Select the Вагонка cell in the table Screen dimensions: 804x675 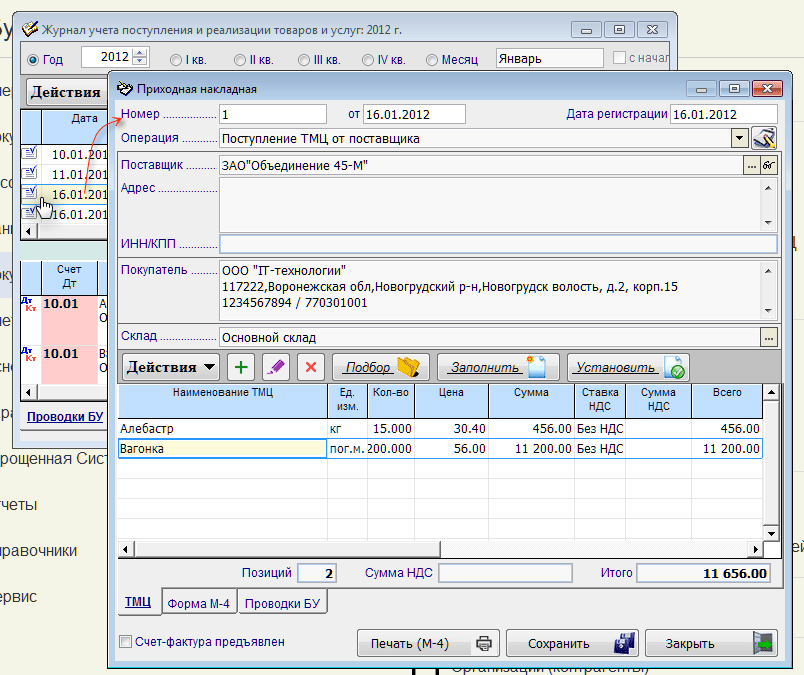click(222, 448)
